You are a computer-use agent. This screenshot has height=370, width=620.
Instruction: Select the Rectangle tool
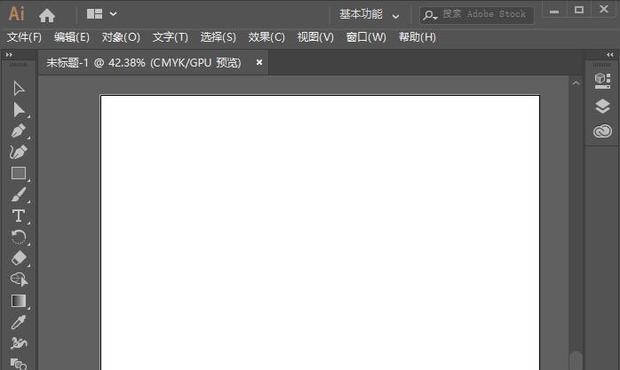click(18, 173)
